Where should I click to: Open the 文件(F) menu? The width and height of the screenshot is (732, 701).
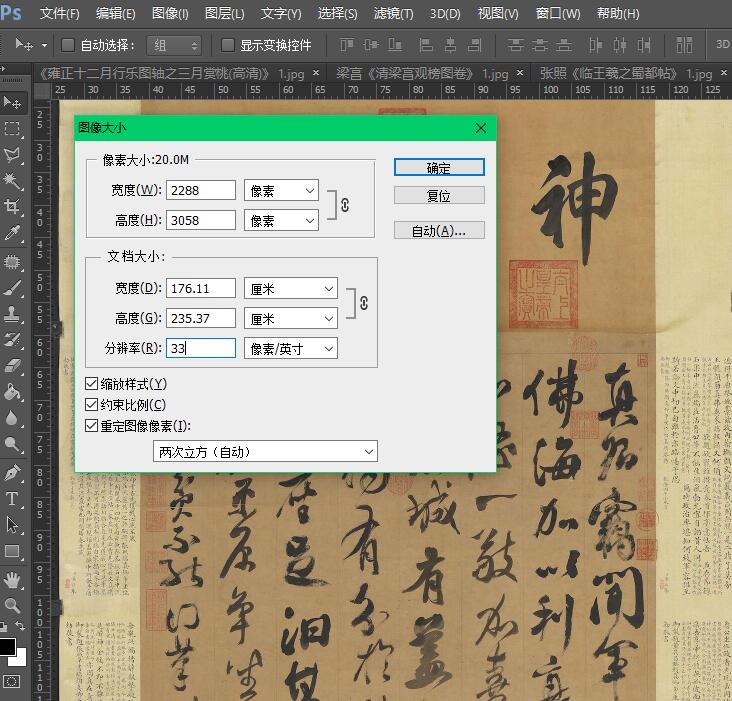click(59, 14)
